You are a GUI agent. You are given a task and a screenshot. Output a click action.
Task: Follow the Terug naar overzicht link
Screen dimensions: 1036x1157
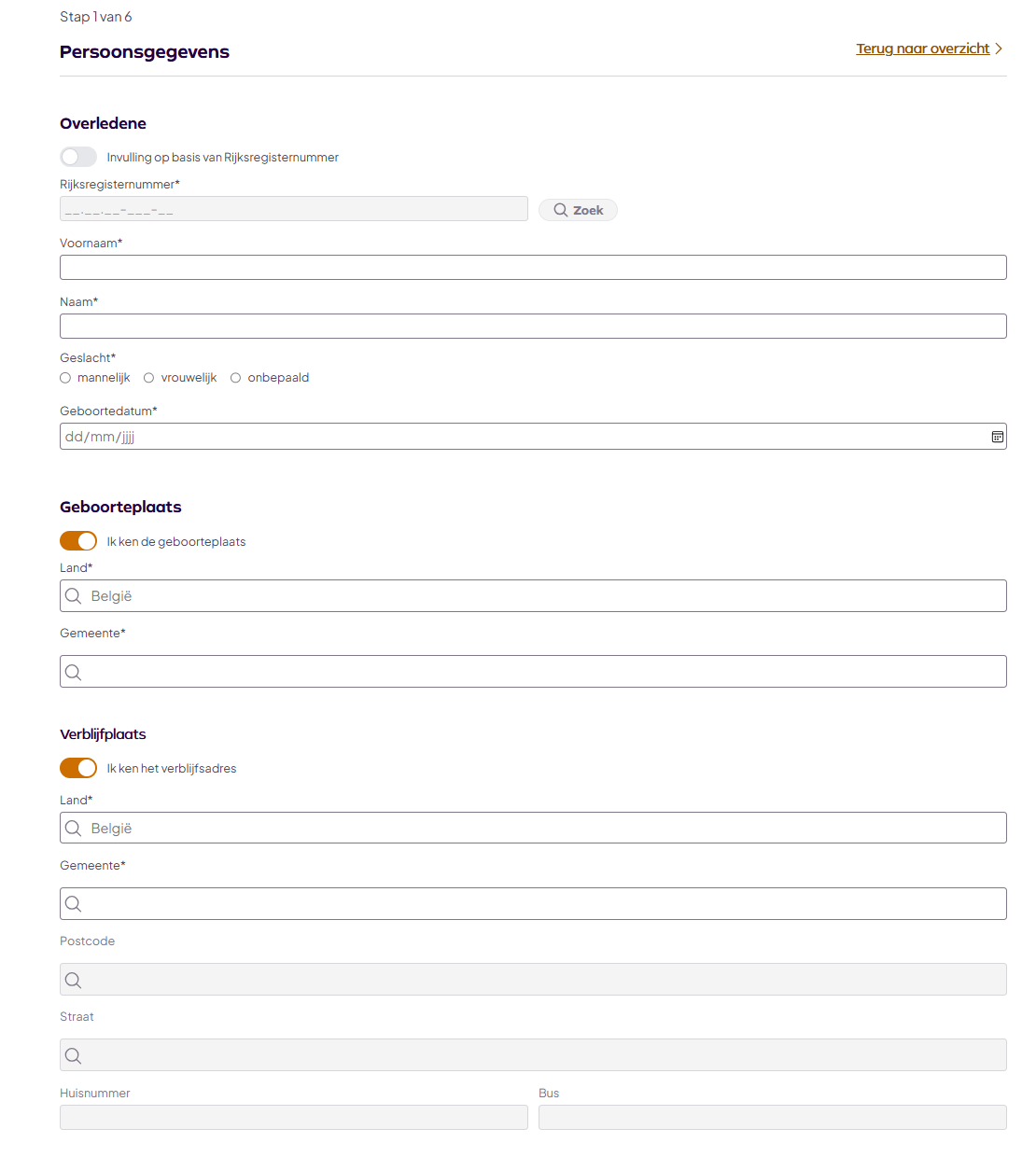tap(922, 49)
